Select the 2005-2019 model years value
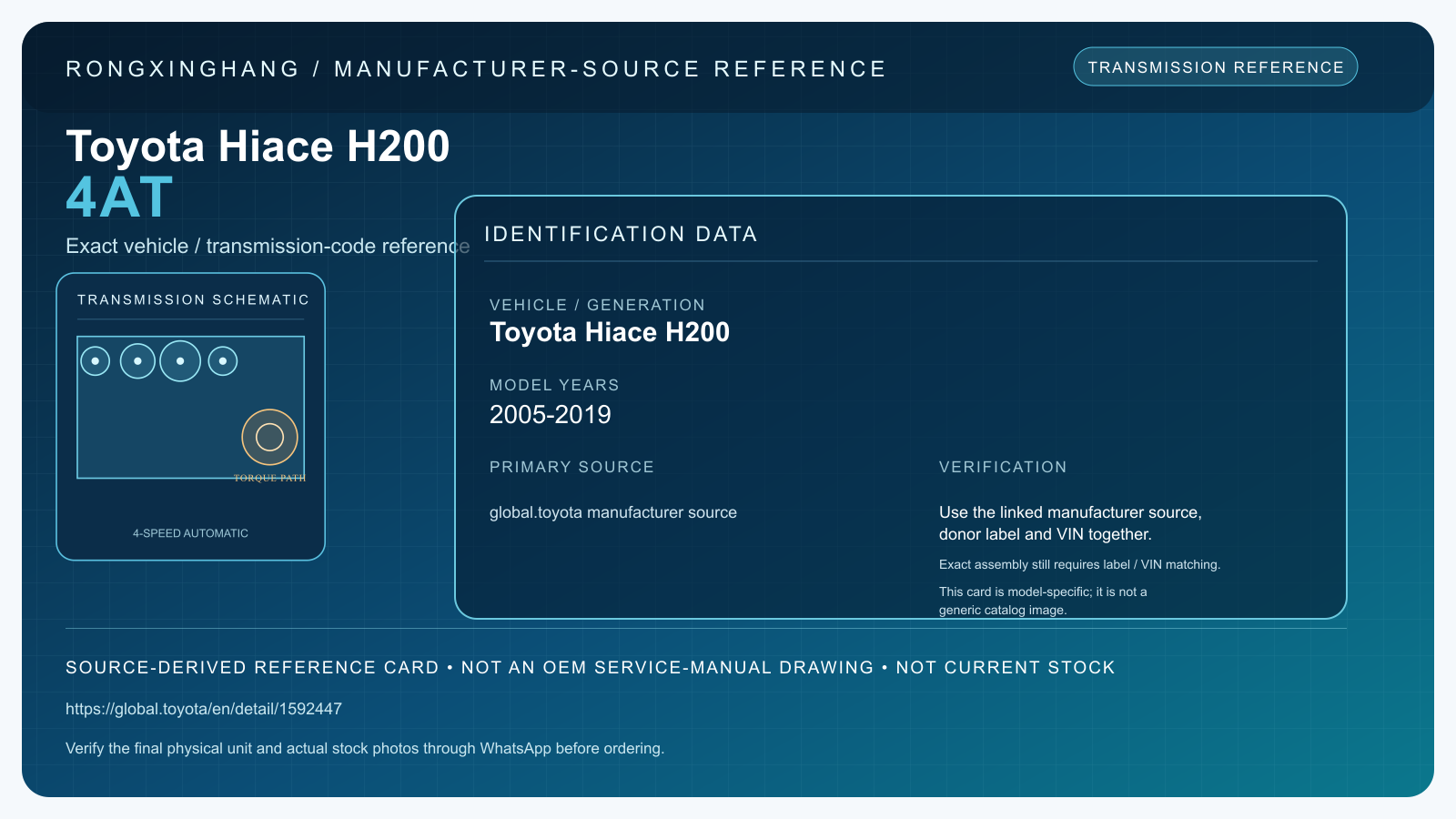Screen dimensions: 1456x819 pos(551,415)
